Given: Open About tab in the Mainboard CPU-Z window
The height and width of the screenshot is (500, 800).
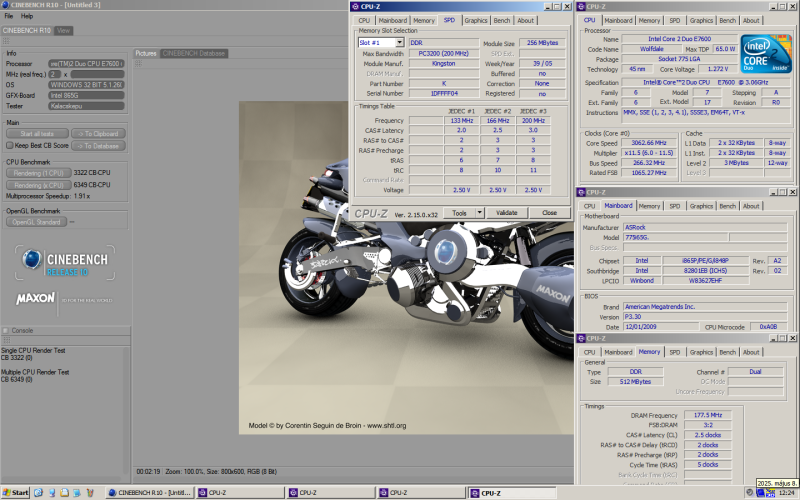Looking at the screenshot, I should point(751,206).
